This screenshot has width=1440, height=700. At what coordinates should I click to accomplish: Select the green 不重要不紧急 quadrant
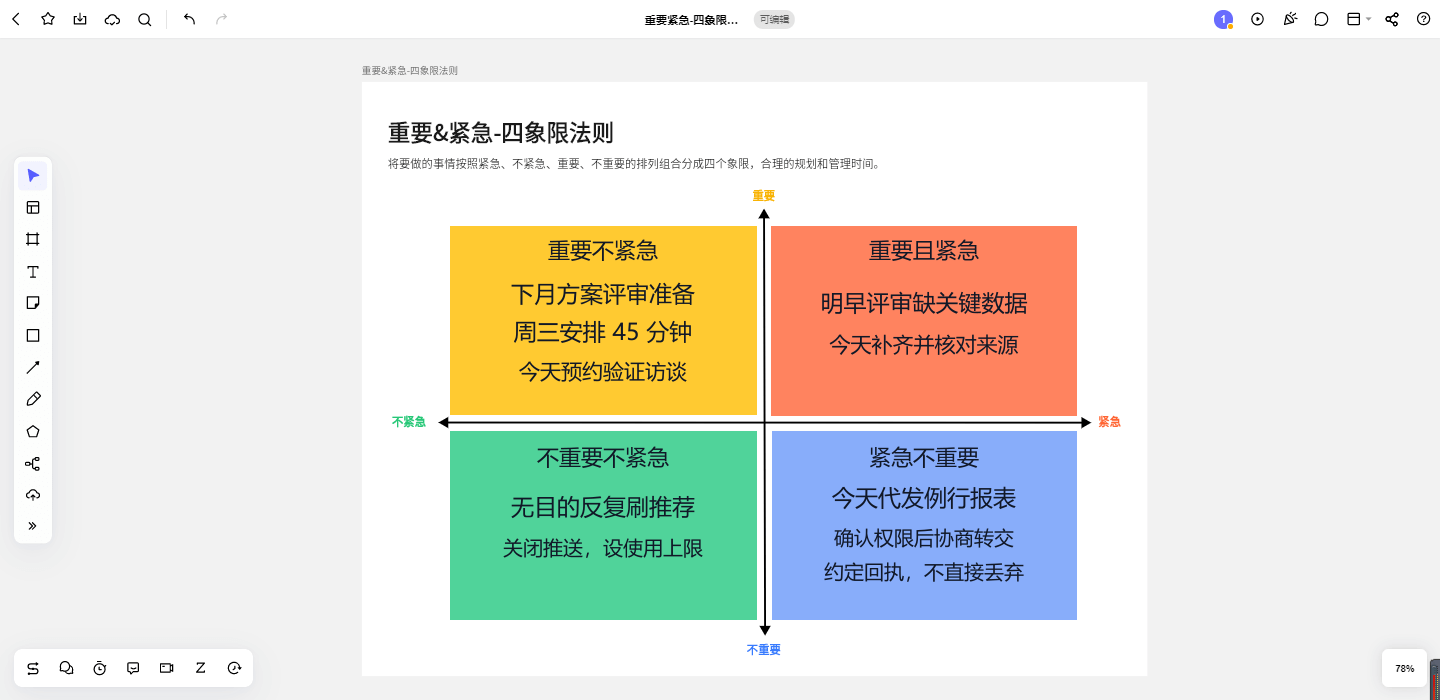click(x=603, y=525)
